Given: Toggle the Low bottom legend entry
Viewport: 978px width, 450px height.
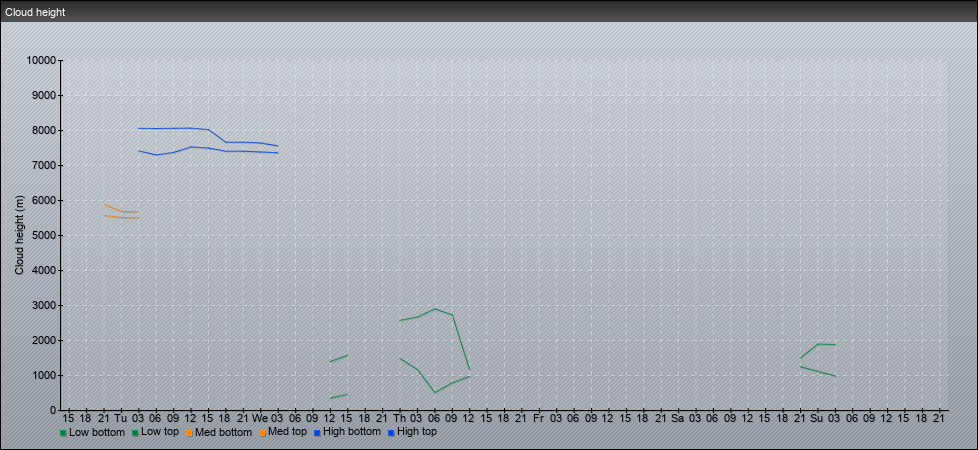Looking at the screenshot, I should coord(92,432).
